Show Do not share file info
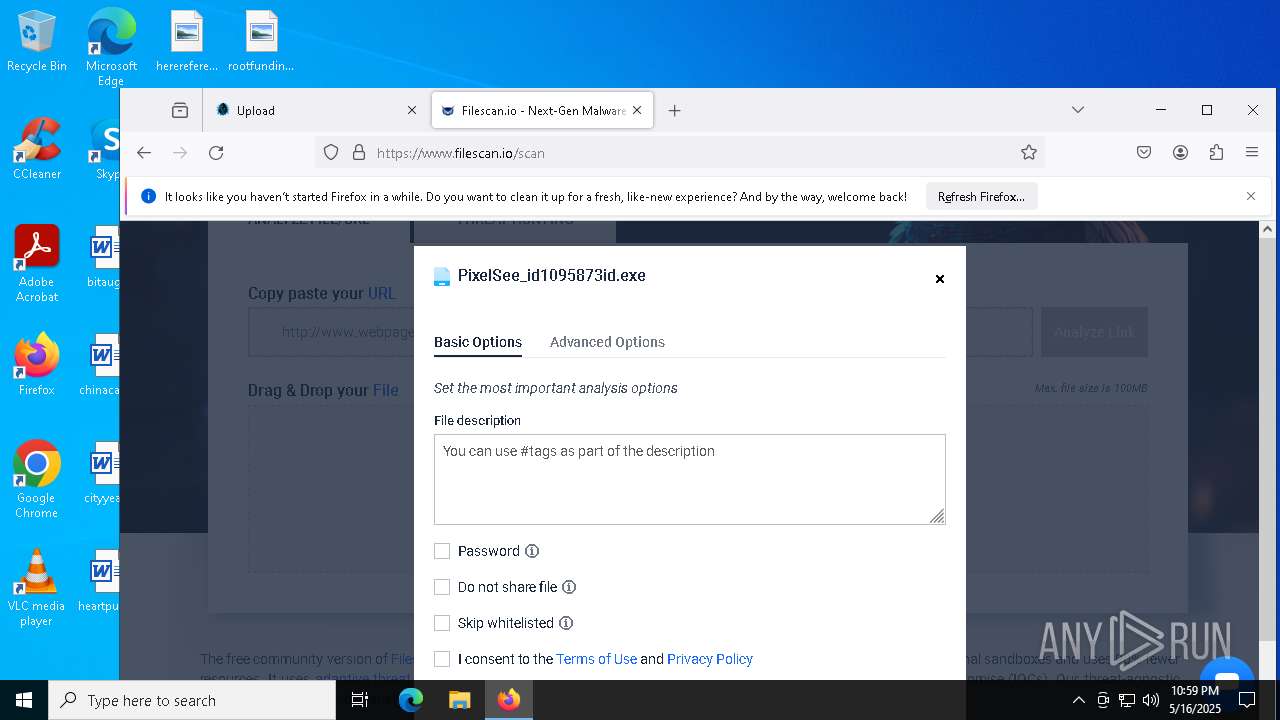 coord(569,587)
